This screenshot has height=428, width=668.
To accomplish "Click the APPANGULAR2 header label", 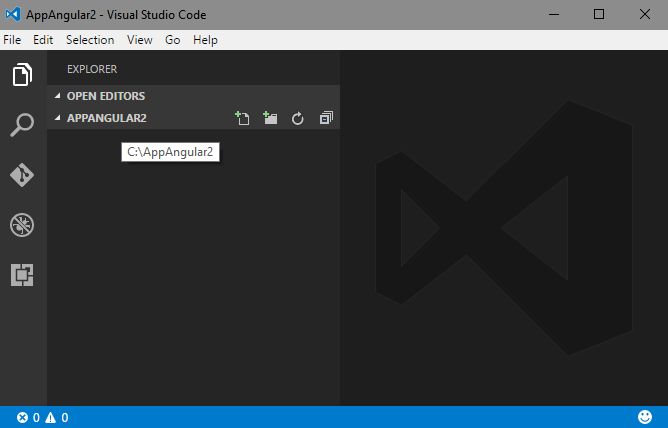I will (x=107, y=118).
